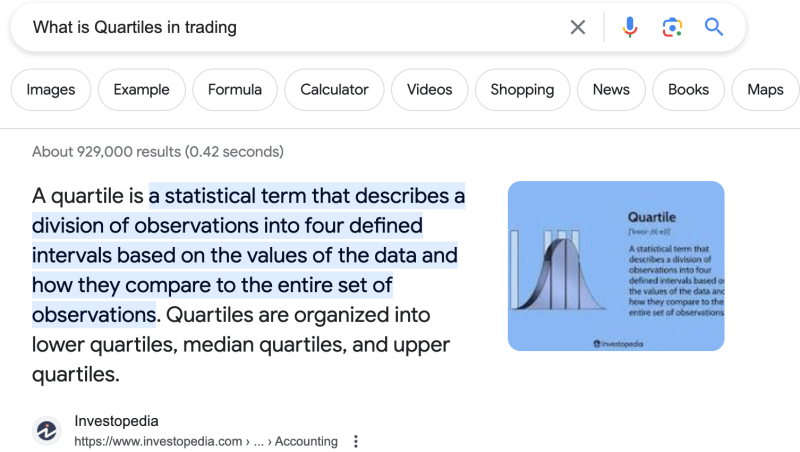Switch to the Videos tab
Viewport: 800px width, 452px height.
click(x=429, y=90)
